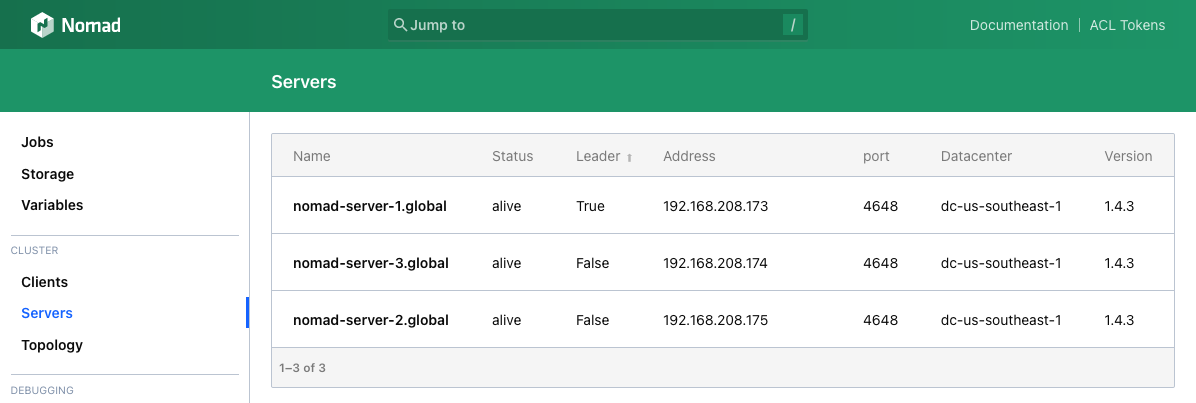Screen dimensions: 1196x403
Task: Sort servers by Status header
Action: (x=512, y=156)
